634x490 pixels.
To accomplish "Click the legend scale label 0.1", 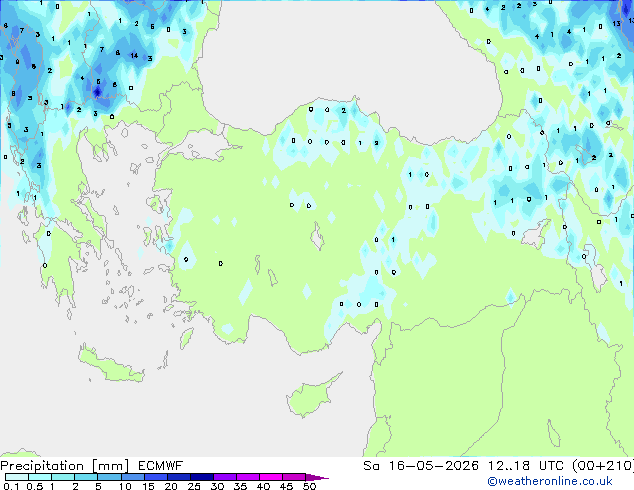I will (11, 486).
